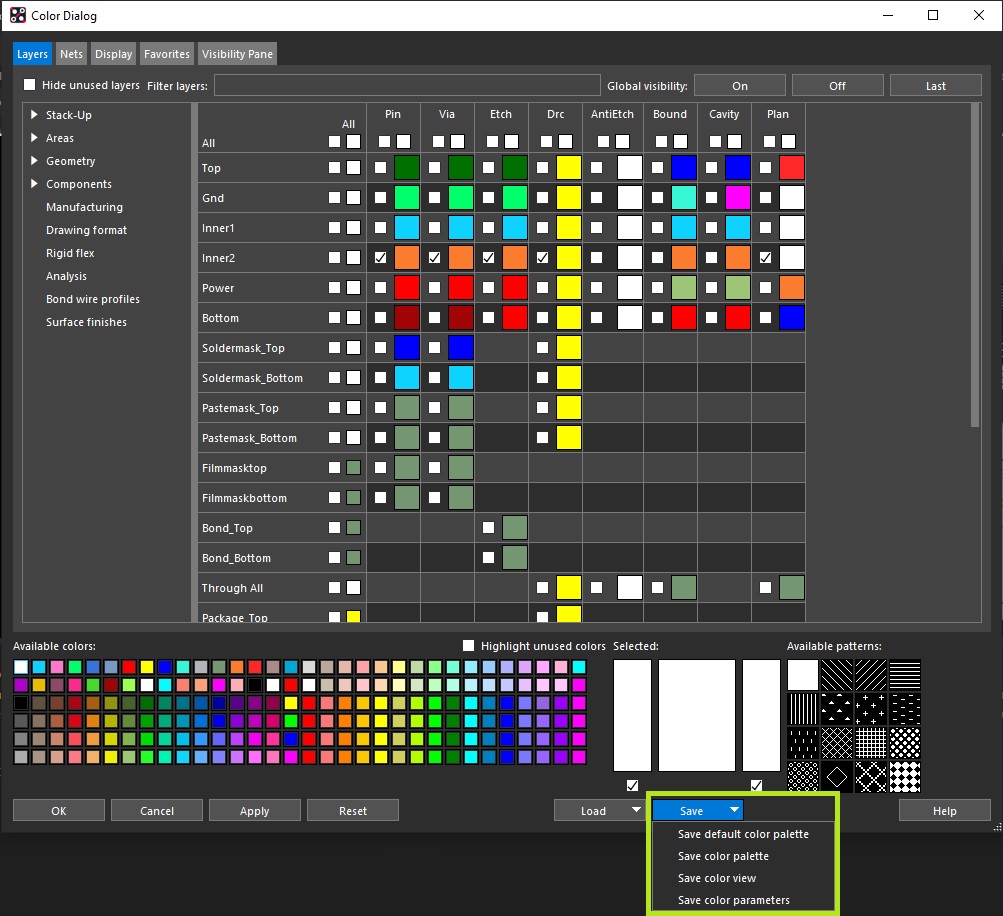Select the diamond outline pattern
This screenshot has height=916, width=1003.
(837, 776)
